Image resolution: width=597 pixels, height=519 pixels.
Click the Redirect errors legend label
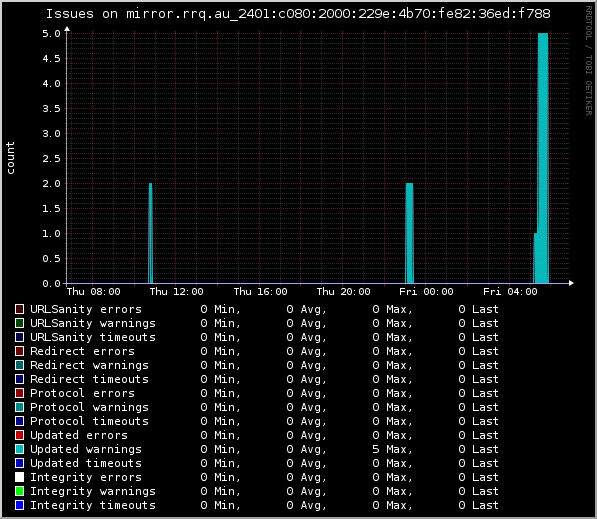83,351
